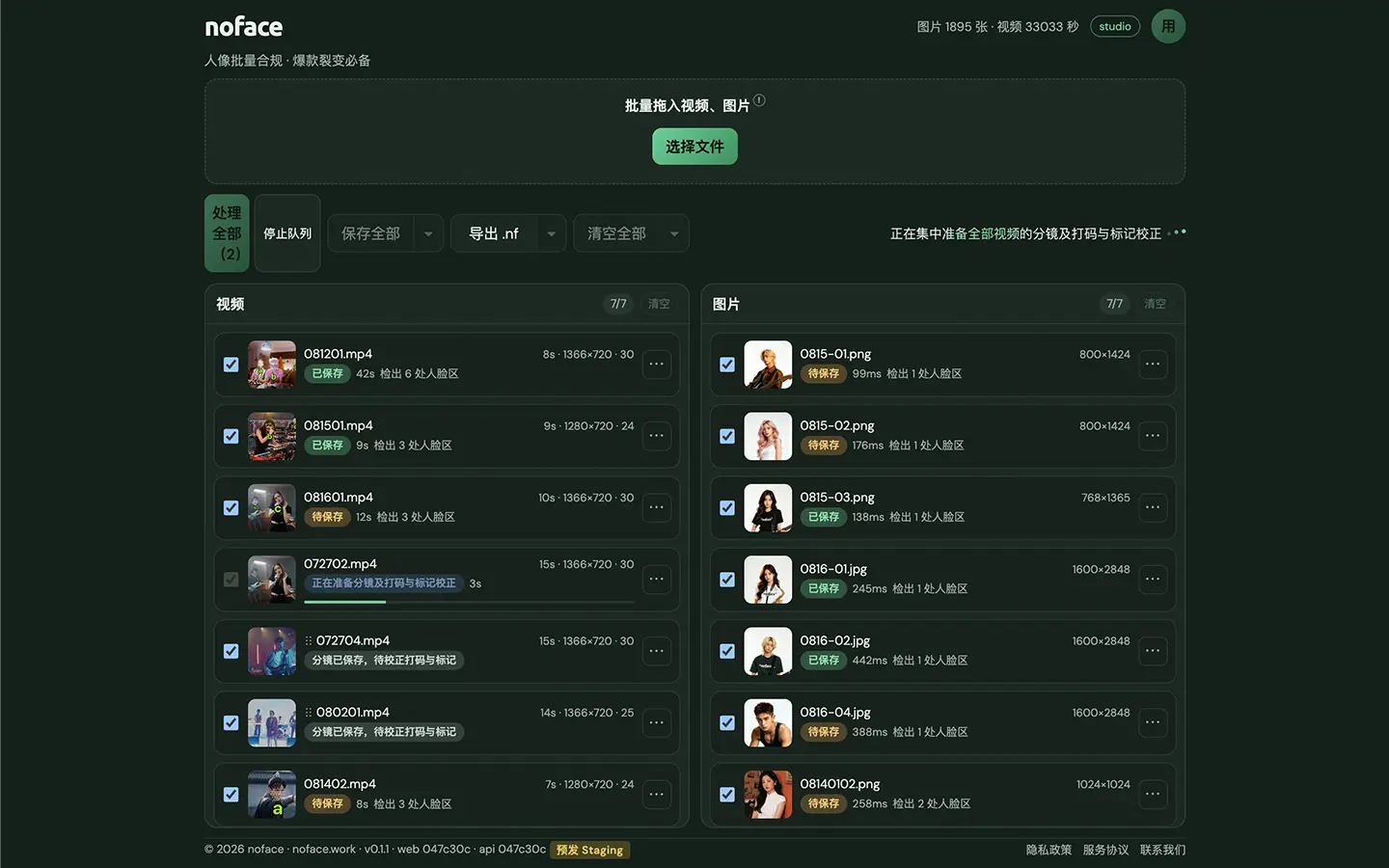Clear the 视频 list with 清空
Viewport: 1389px width, 868px height.
click(659, 304)
